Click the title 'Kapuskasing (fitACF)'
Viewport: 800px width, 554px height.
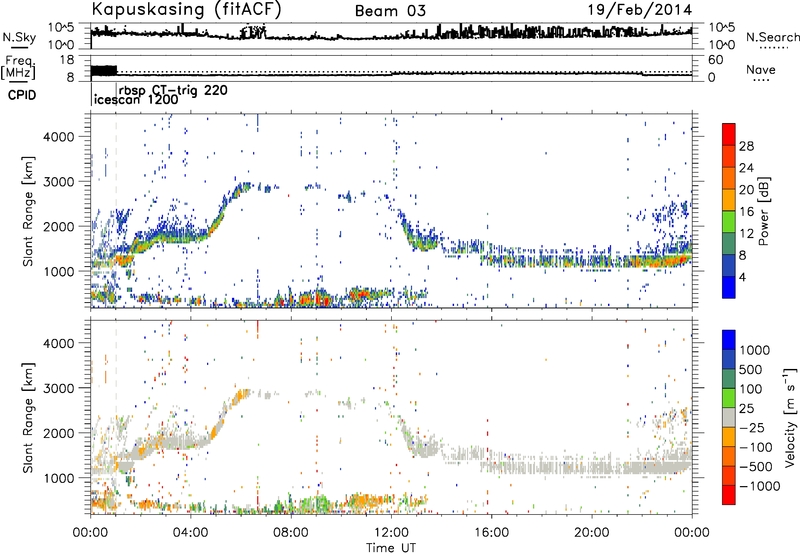click(186, 10)
